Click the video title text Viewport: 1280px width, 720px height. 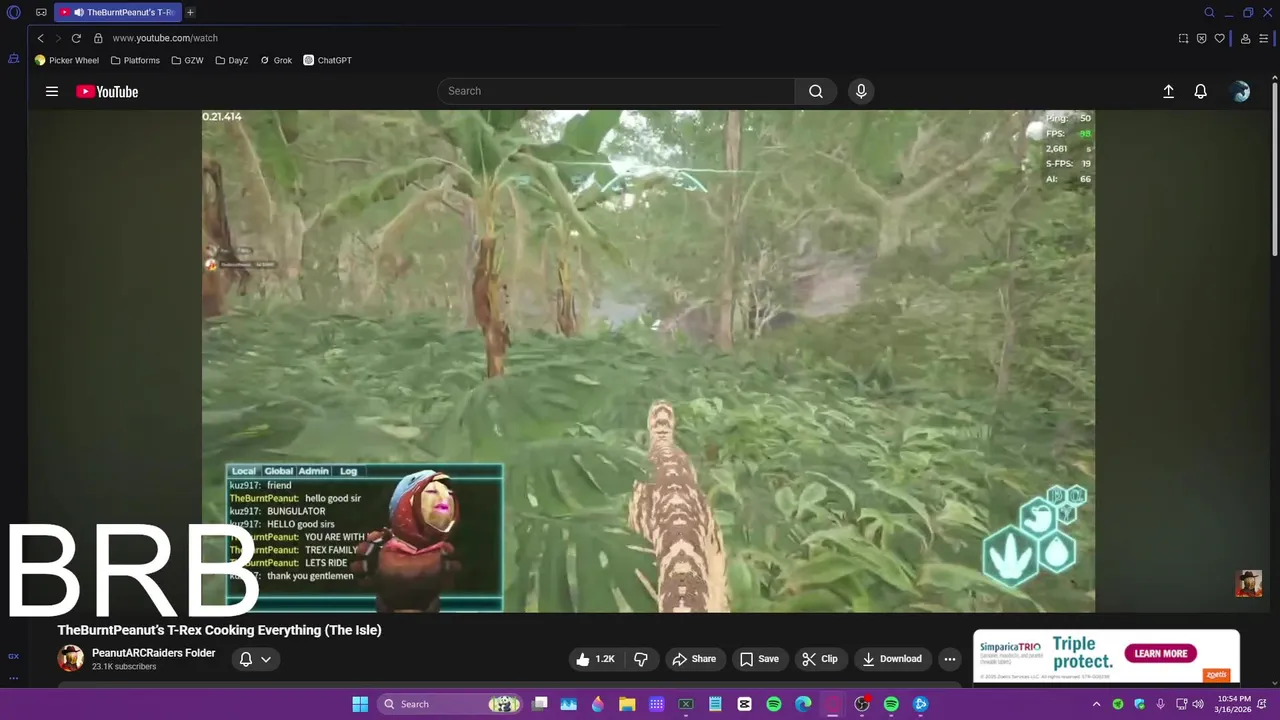(220, 630)
